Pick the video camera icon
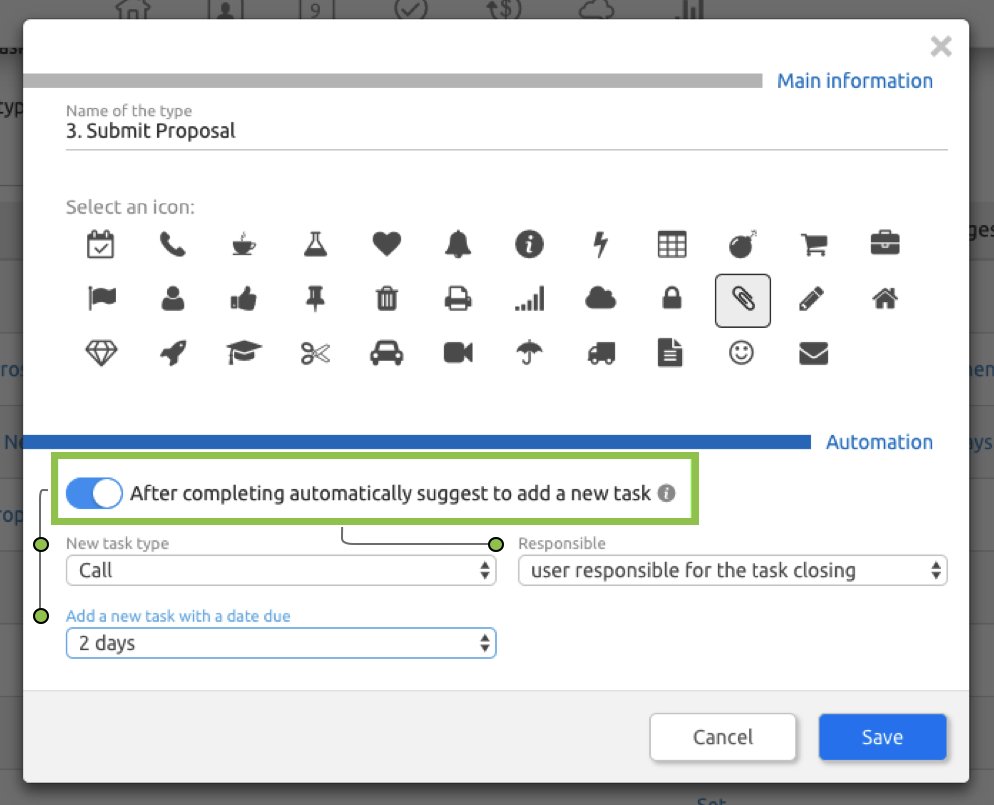Image resolution: width=994 pixels, height=805 pixels. click(458, 353)
